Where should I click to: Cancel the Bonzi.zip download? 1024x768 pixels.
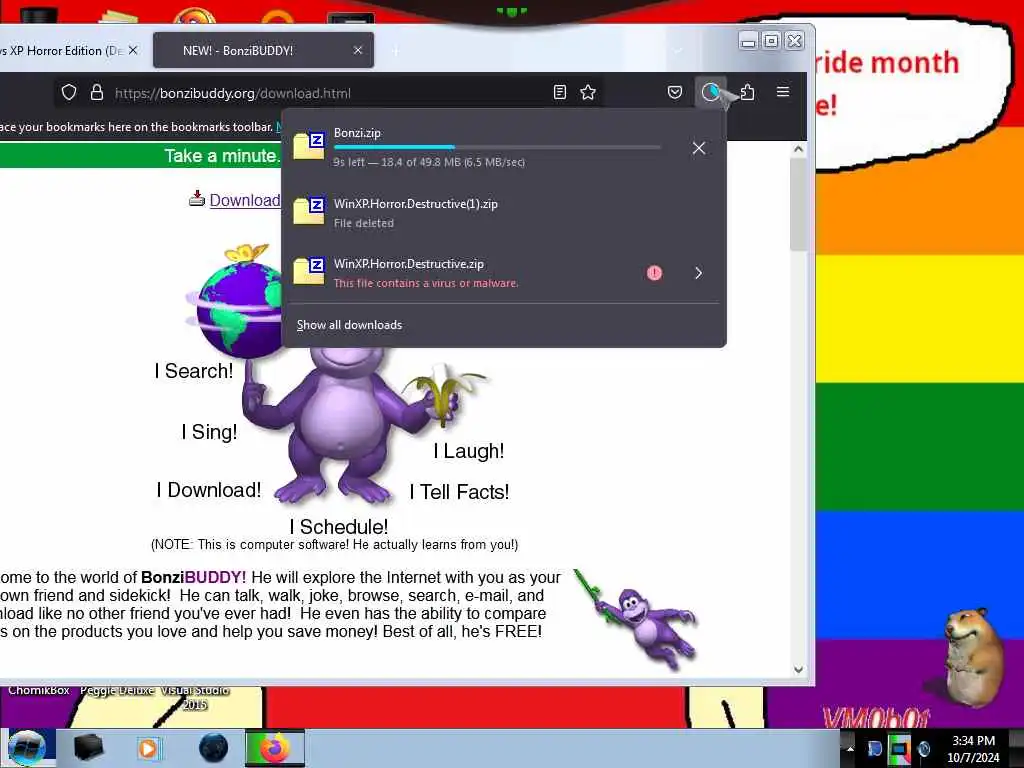(699, 148)
